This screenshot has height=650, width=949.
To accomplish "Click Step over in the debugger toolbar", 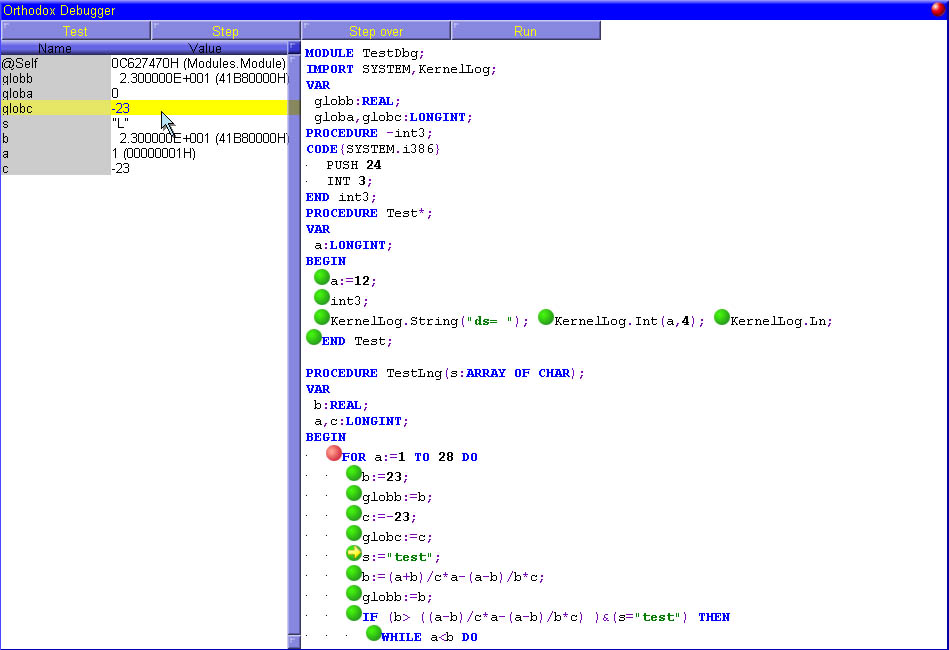I will coord(375,31).
